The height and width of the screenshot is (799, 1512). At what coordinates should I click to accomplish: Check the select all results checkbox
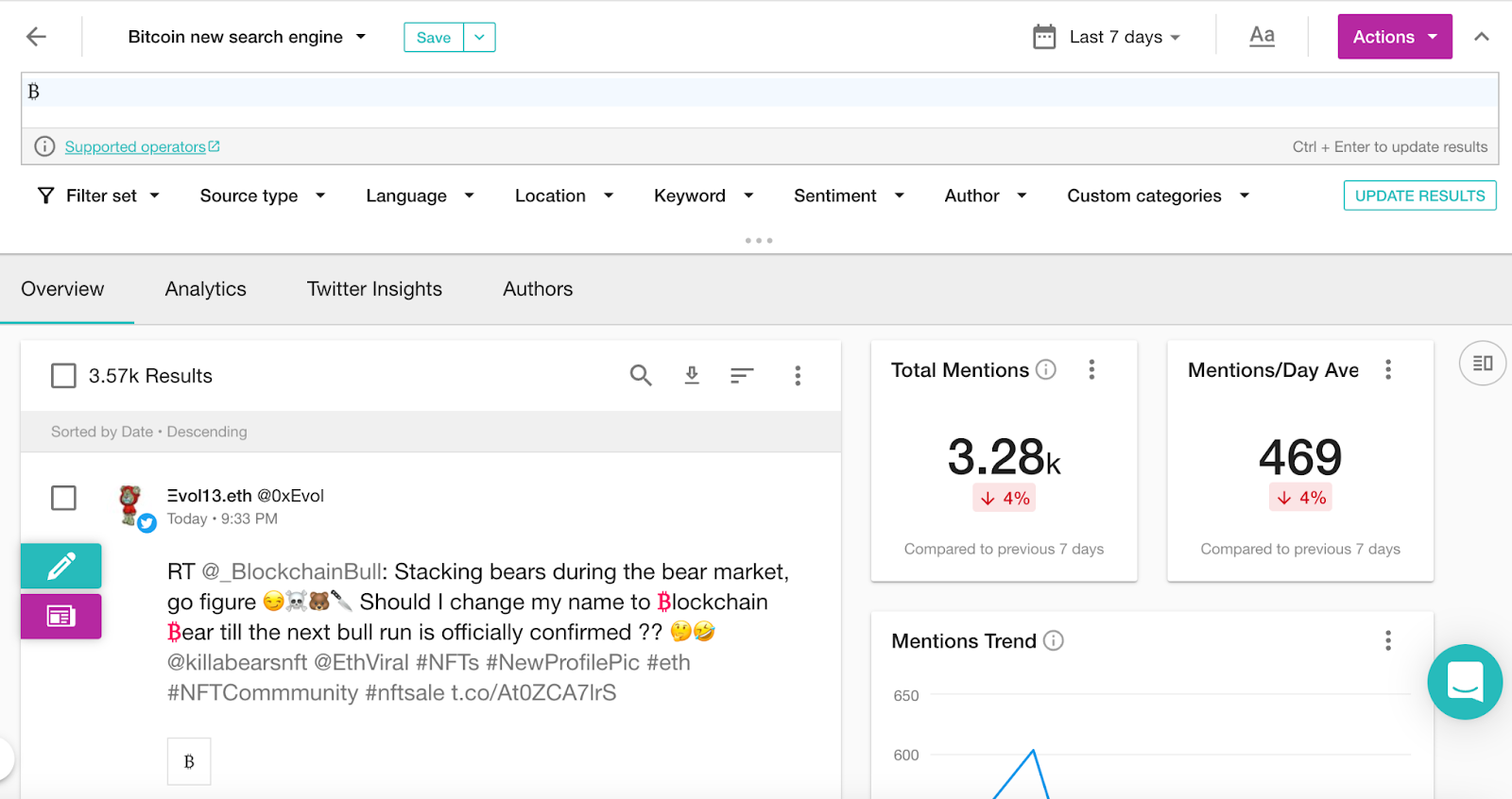tap(63, 376)
